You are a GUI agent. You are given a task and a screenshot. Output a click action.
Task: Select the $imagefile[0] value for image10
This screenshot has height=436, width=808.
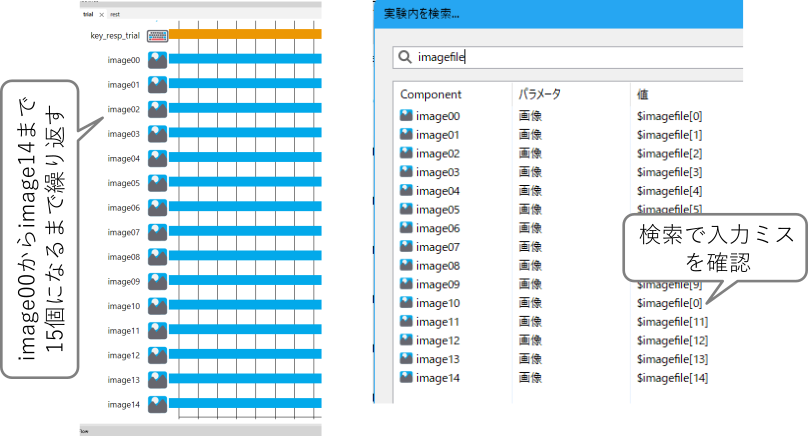[x=669, y=303]
